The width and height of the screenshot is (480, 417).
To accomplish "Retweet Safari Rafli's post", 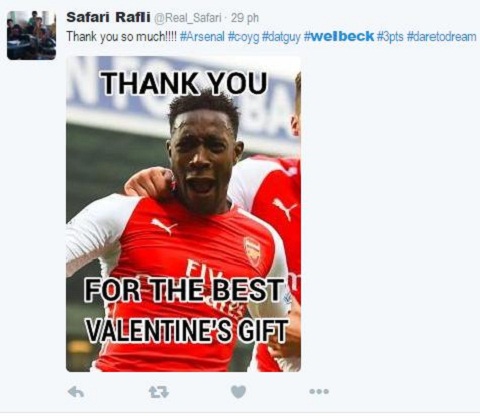I will (x=159, y=392).
